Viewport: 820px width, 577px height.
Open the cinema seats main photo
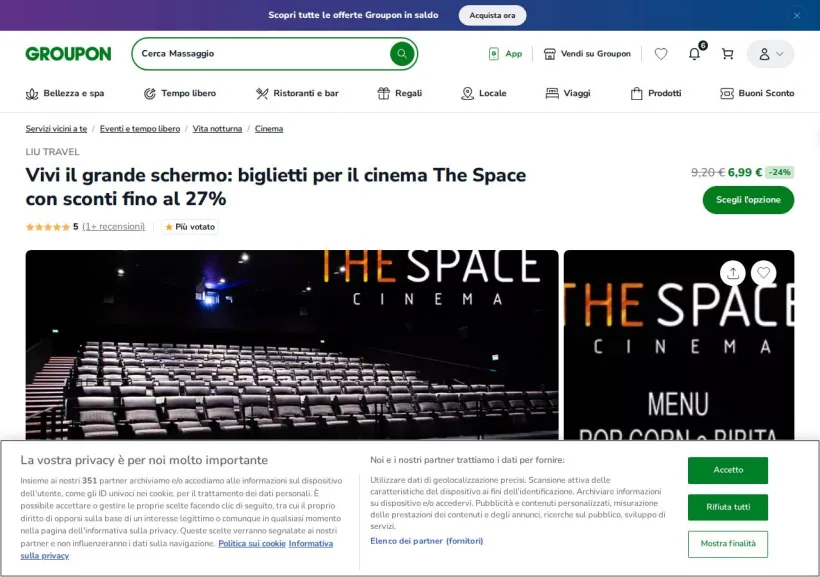point(292,345)
